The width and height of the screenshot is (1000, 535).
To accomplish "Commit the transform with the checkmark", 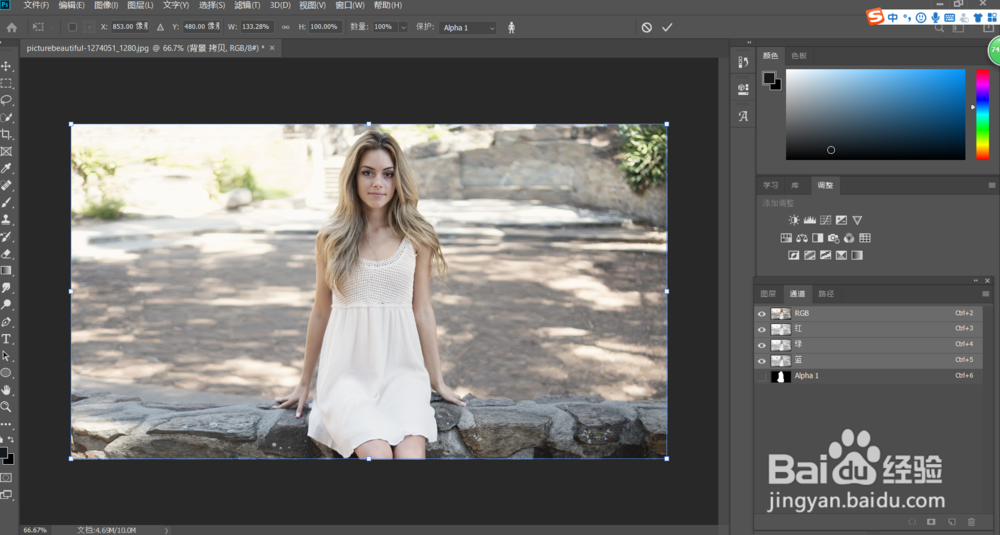I will click(x=667, y=27).
